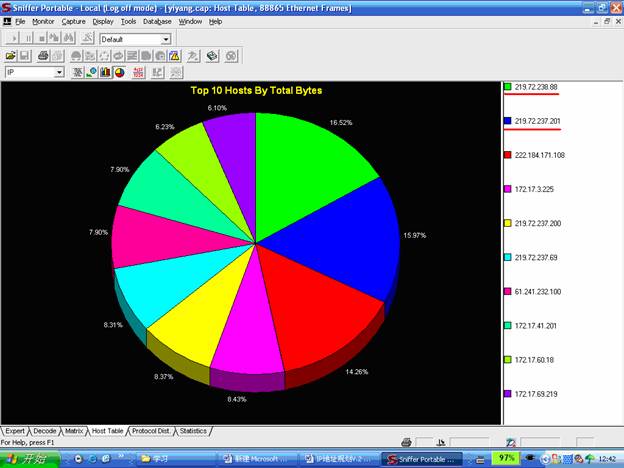Open the Display menu
The image size is (624, 468).
coord(103,21)
